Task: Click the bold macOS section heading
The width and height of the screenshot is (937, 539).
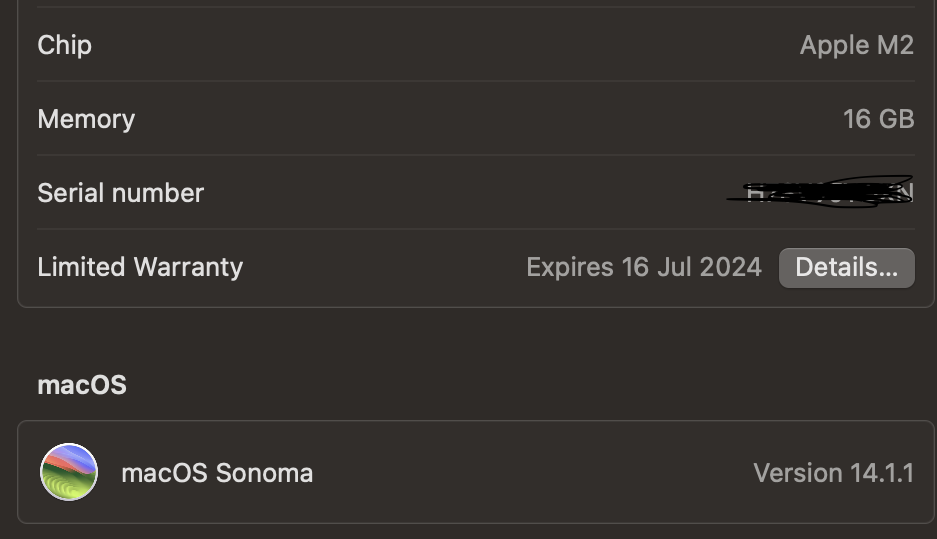Action: tap(82, 385)
